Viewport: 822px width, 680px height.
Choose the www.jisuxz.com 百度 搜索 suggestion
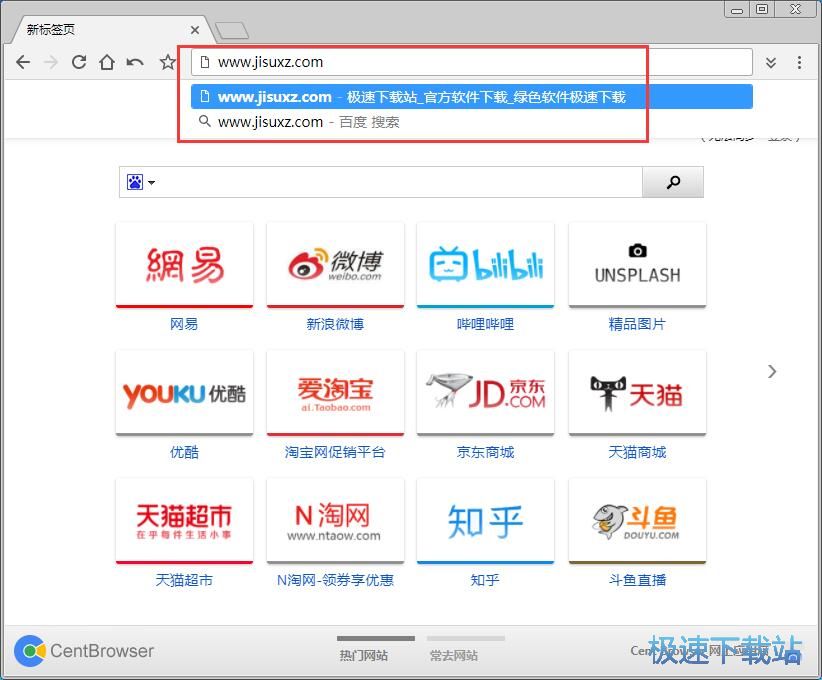[x=472, y=122]
